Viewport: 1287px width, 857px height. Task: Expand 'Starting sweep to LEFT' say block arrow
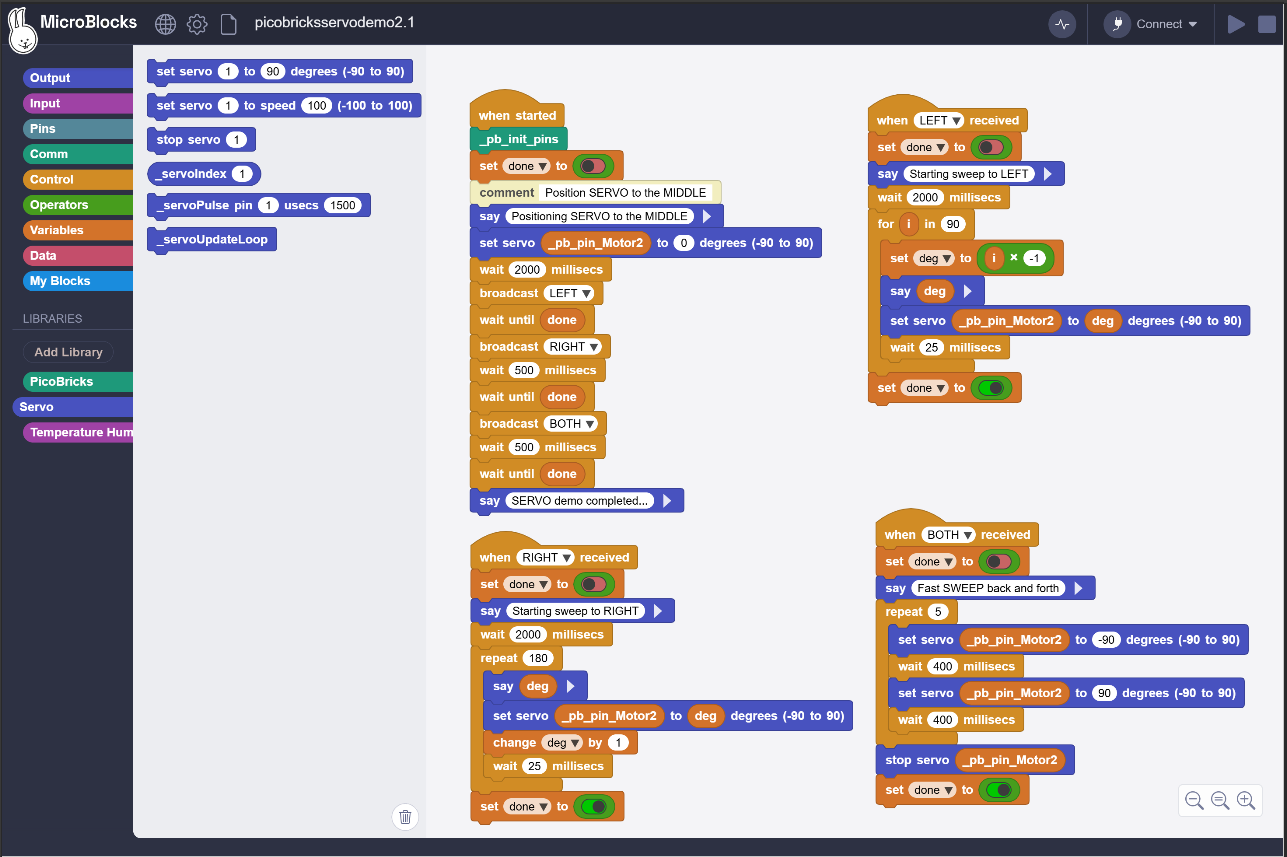[x=1047, y=174]
